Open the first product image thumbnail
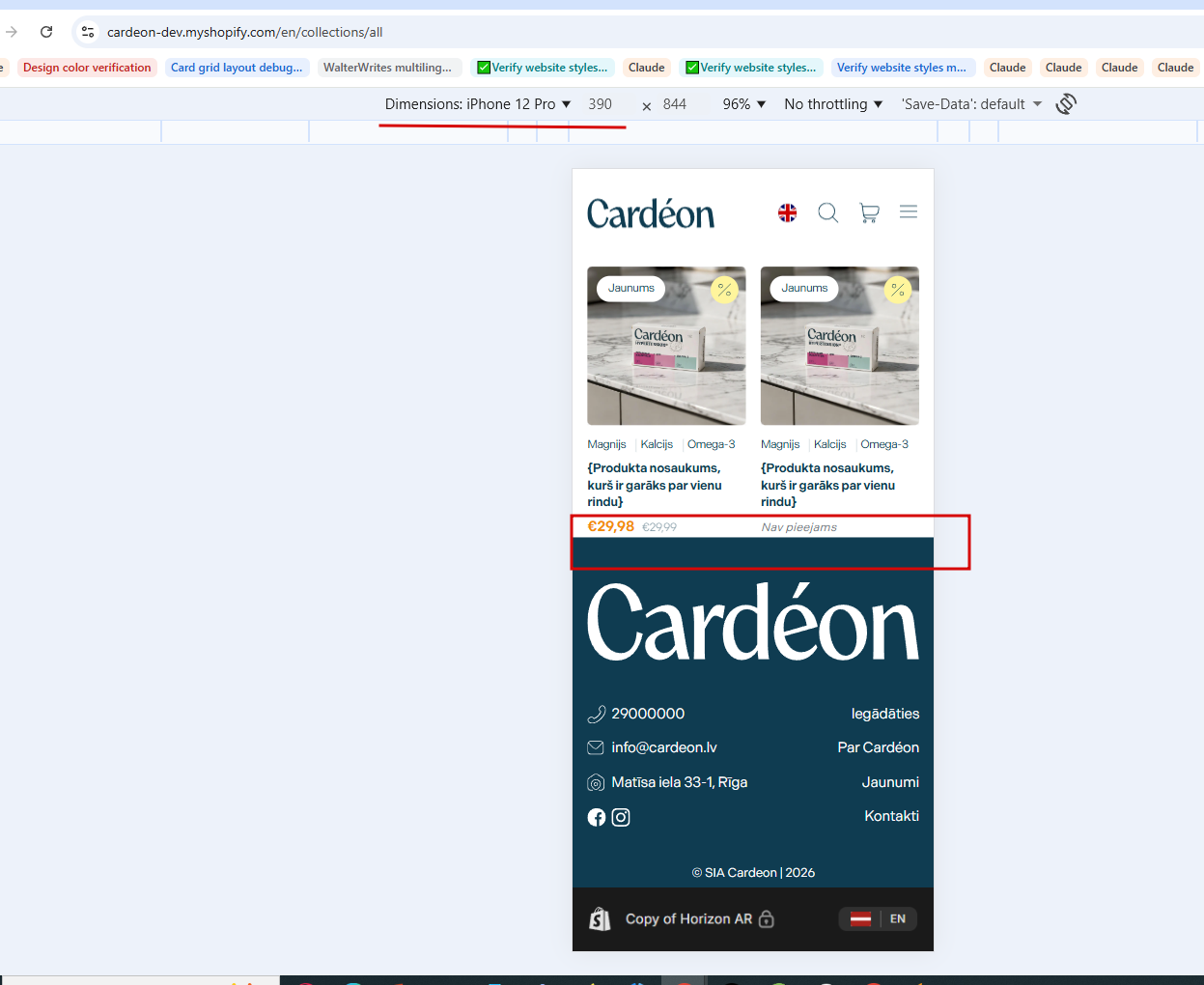This screenshot has width=1204, height=985. [666, 346]
